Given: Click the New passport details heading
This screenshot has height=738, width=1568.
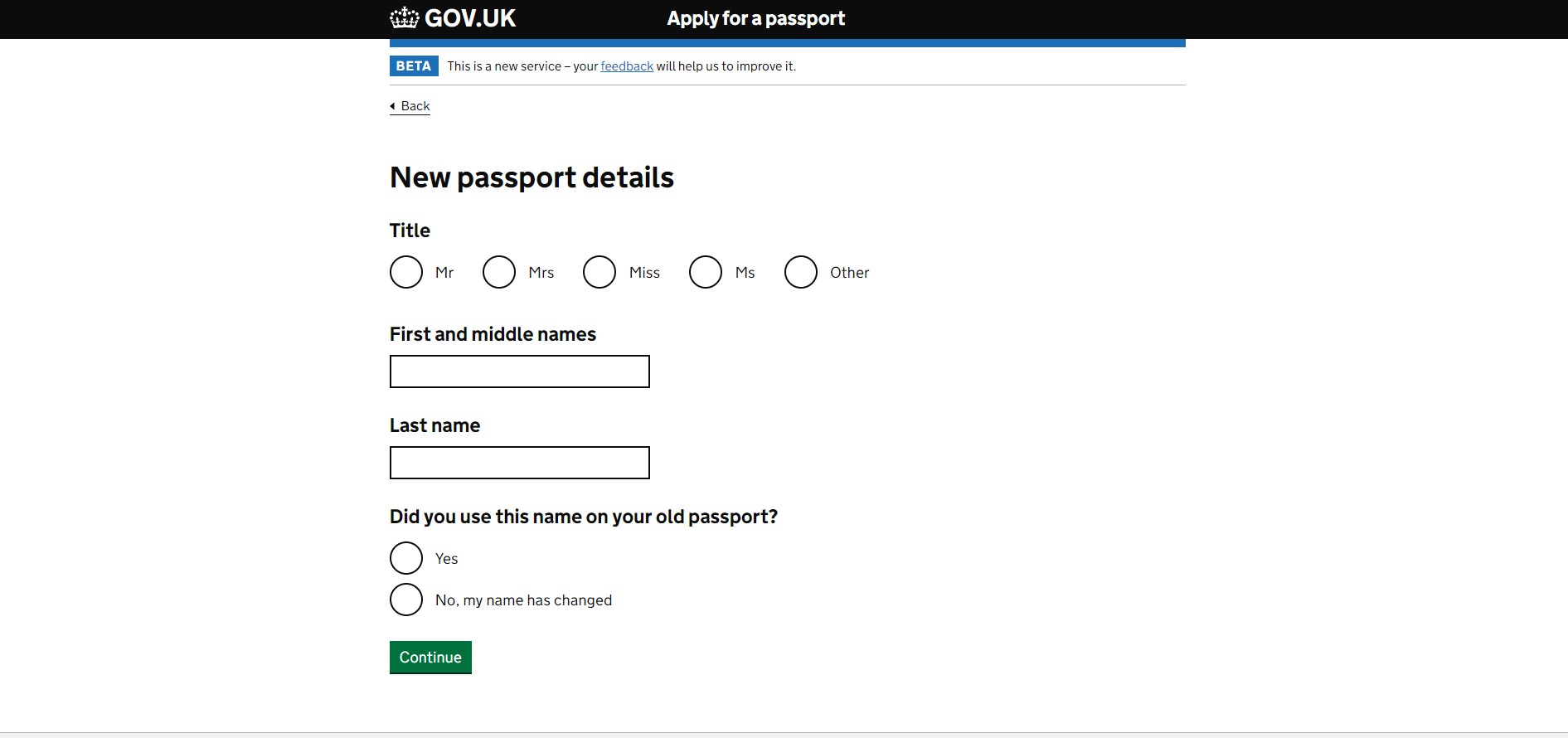Looking at the screenshot, I should pyautogui.click(x=532, y=177).
